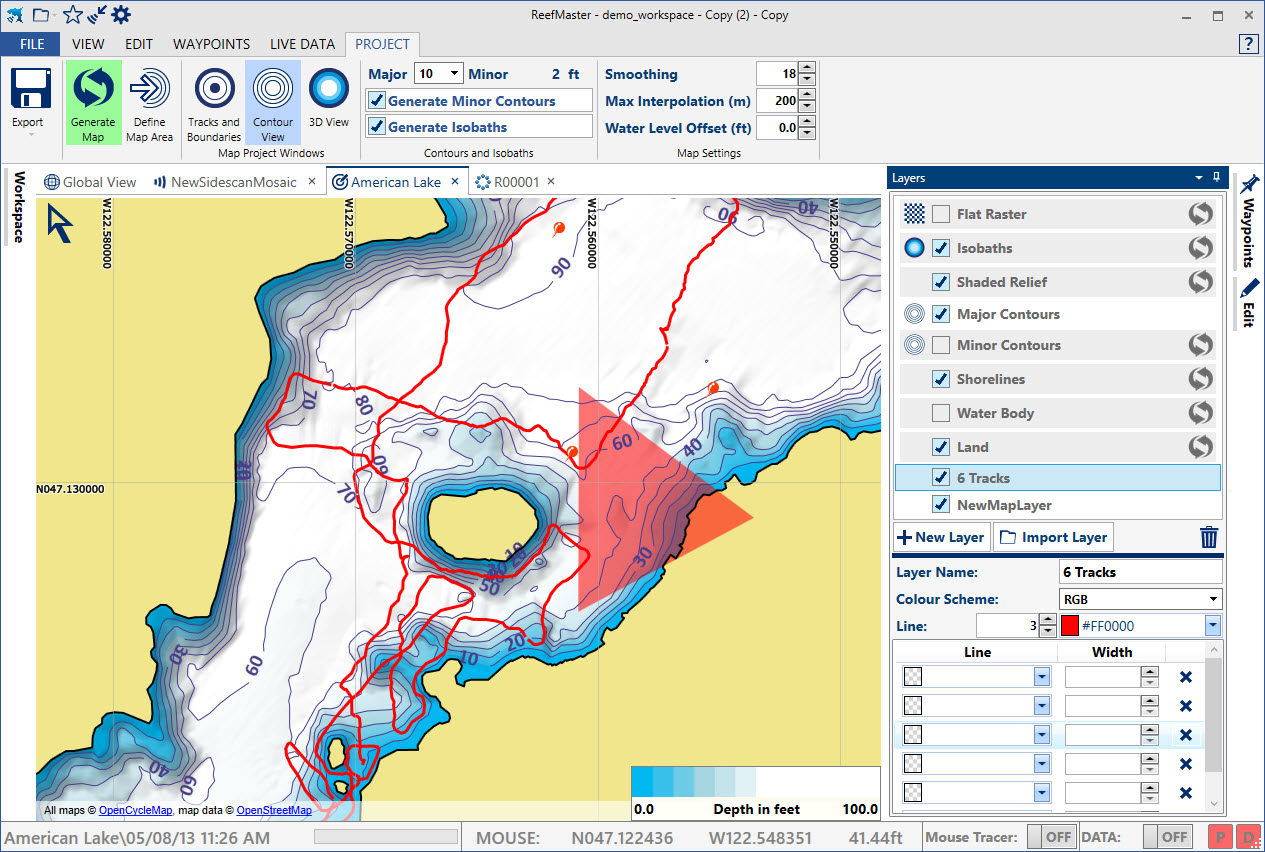
Task: Delete layer using the trash can icon
Action: (x=1209, y=537)
